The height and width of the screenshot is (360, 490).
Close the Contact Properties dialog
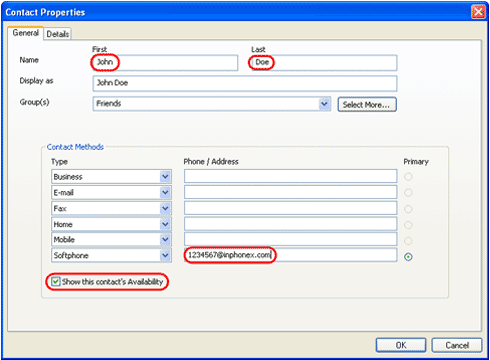(x=478, y=12)
